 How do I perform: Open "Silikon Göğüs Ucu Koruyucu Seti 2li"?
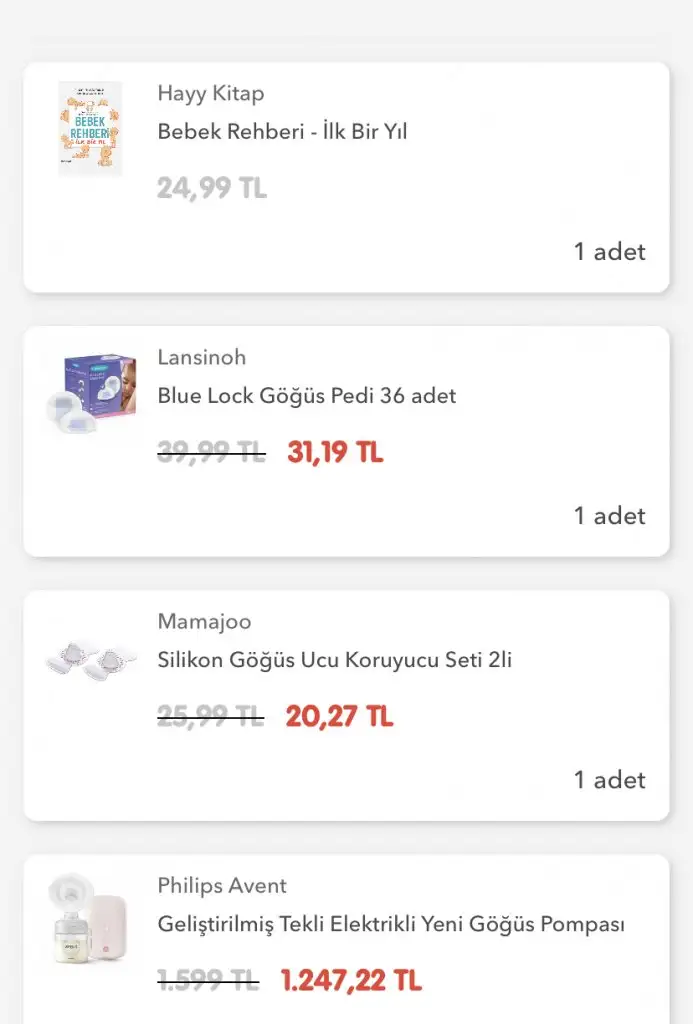tap(334, 660)
